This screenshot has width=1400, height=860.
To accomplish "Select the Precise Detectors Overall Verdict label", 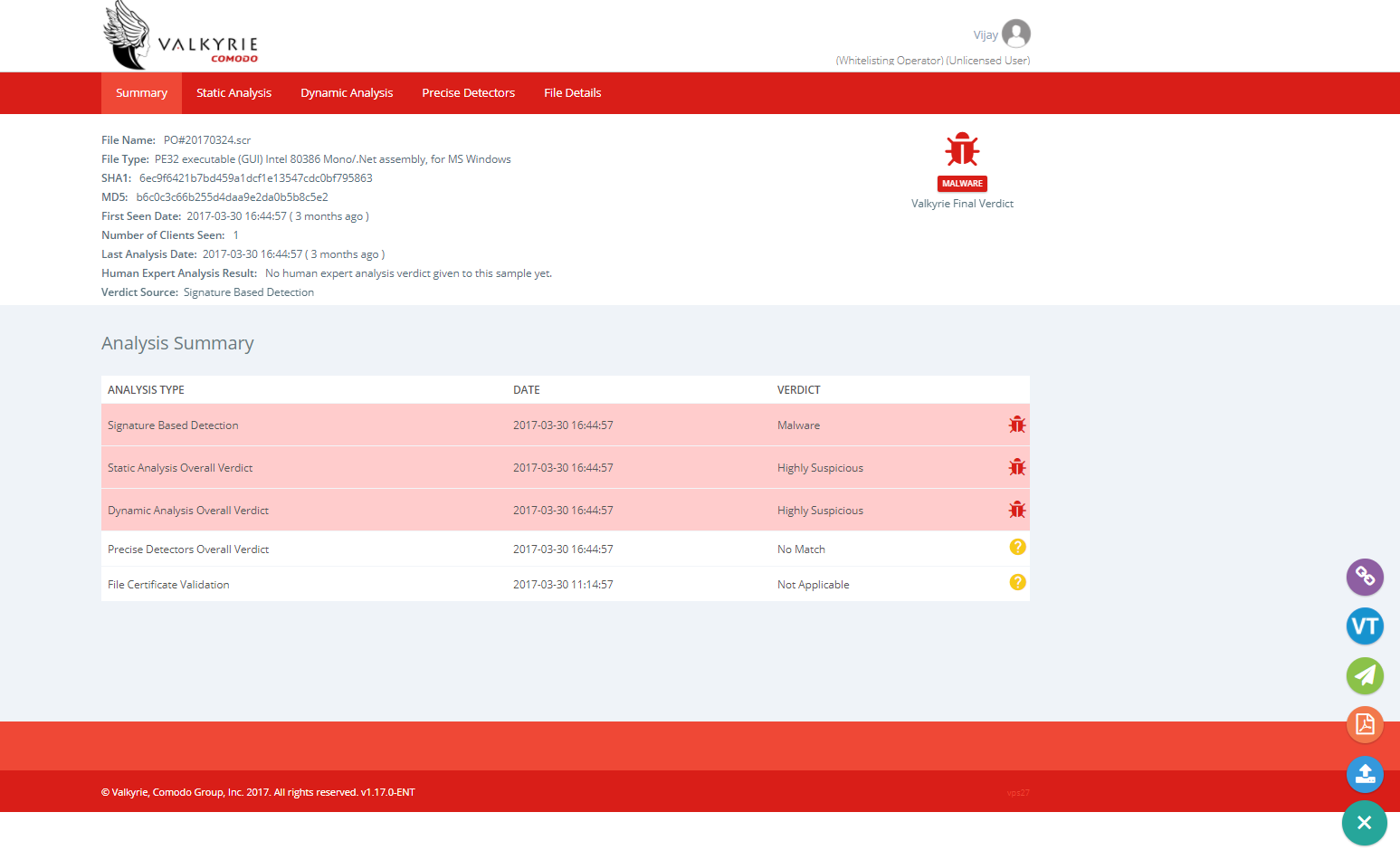I will 188,549.
